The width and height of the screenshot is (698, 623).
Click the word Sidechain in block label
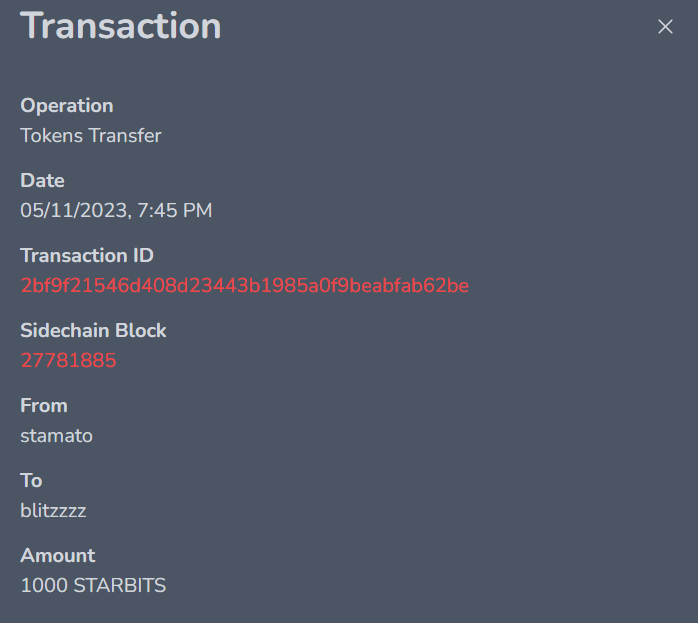tap(65, 331)
